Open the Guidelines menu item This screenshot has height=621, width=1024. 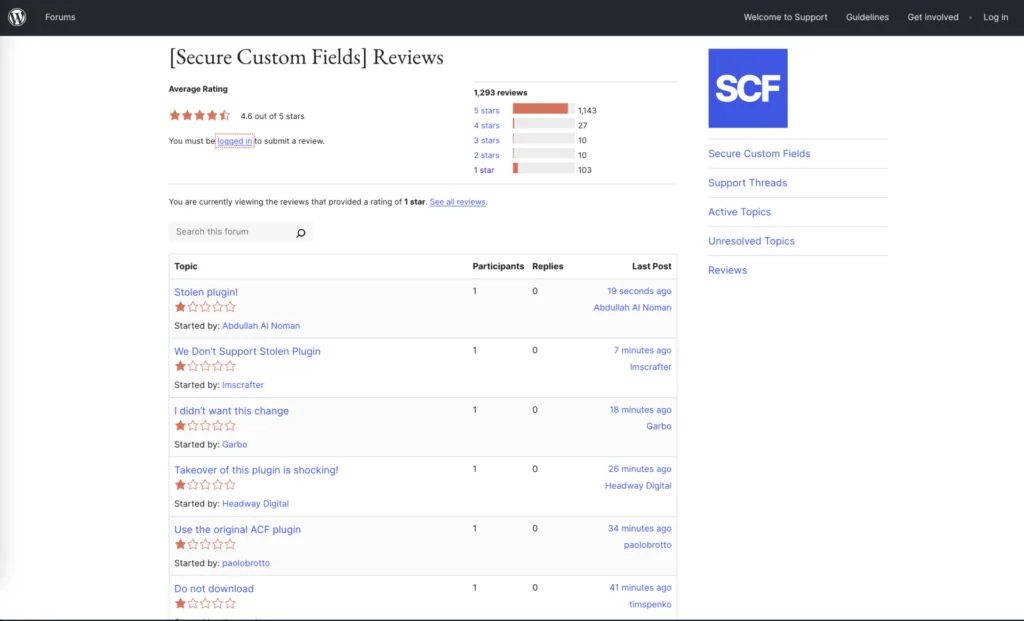tap(867, 17)
